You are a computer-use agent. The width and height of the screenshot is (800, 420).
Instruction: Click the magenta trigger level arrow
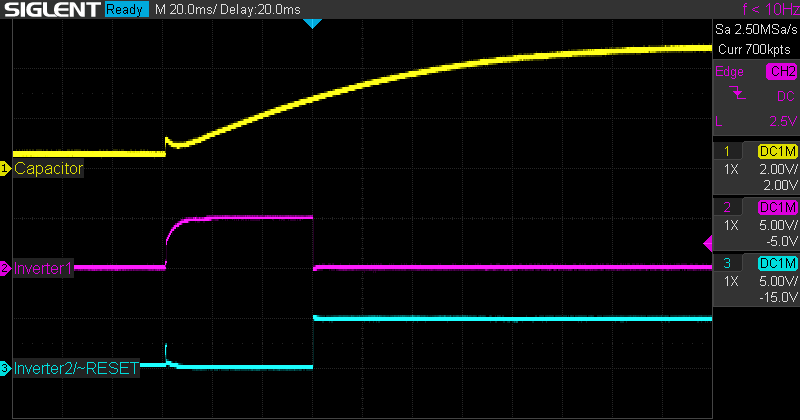[708, 243]
